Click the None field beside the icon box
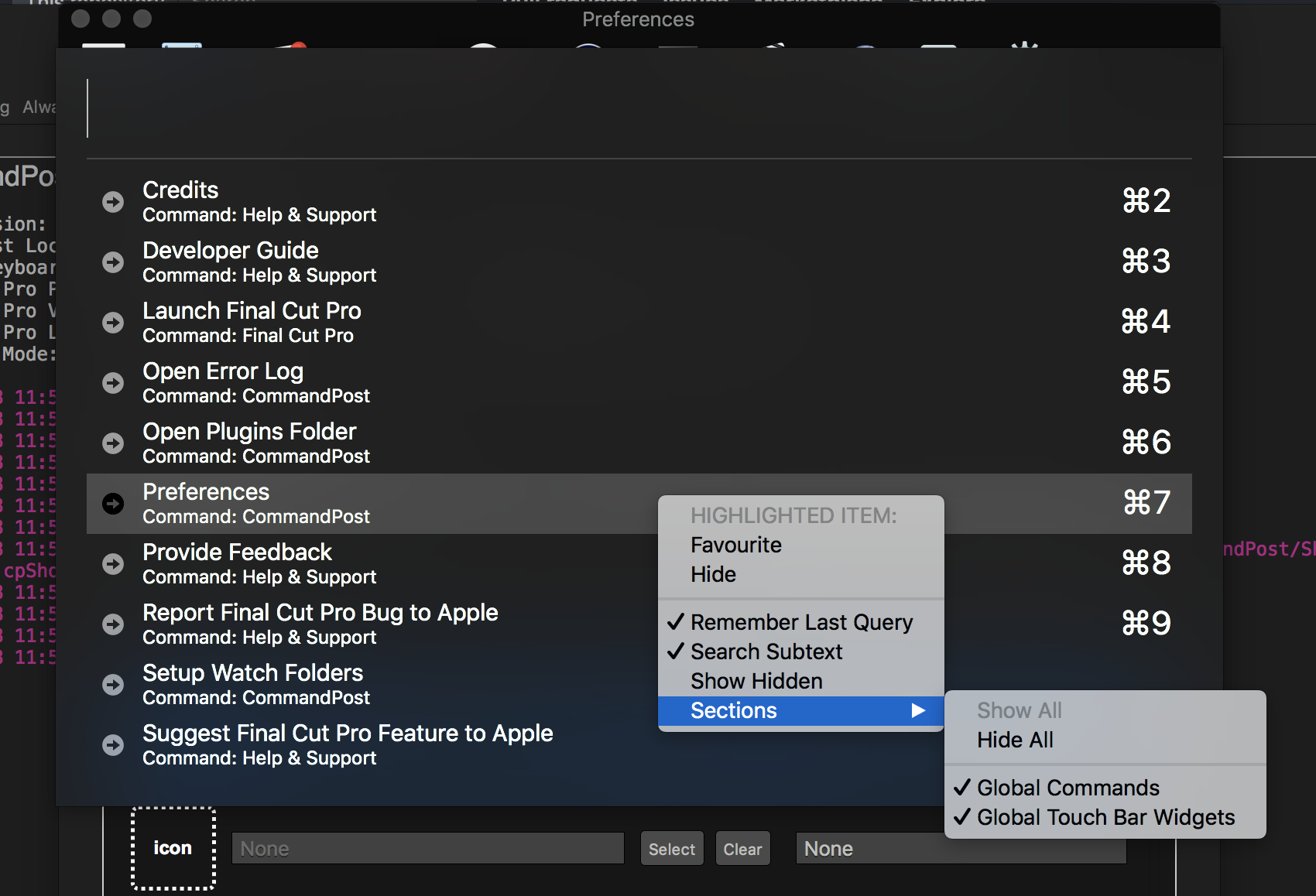Viewport: 1316px width, 896px height. 427,849
